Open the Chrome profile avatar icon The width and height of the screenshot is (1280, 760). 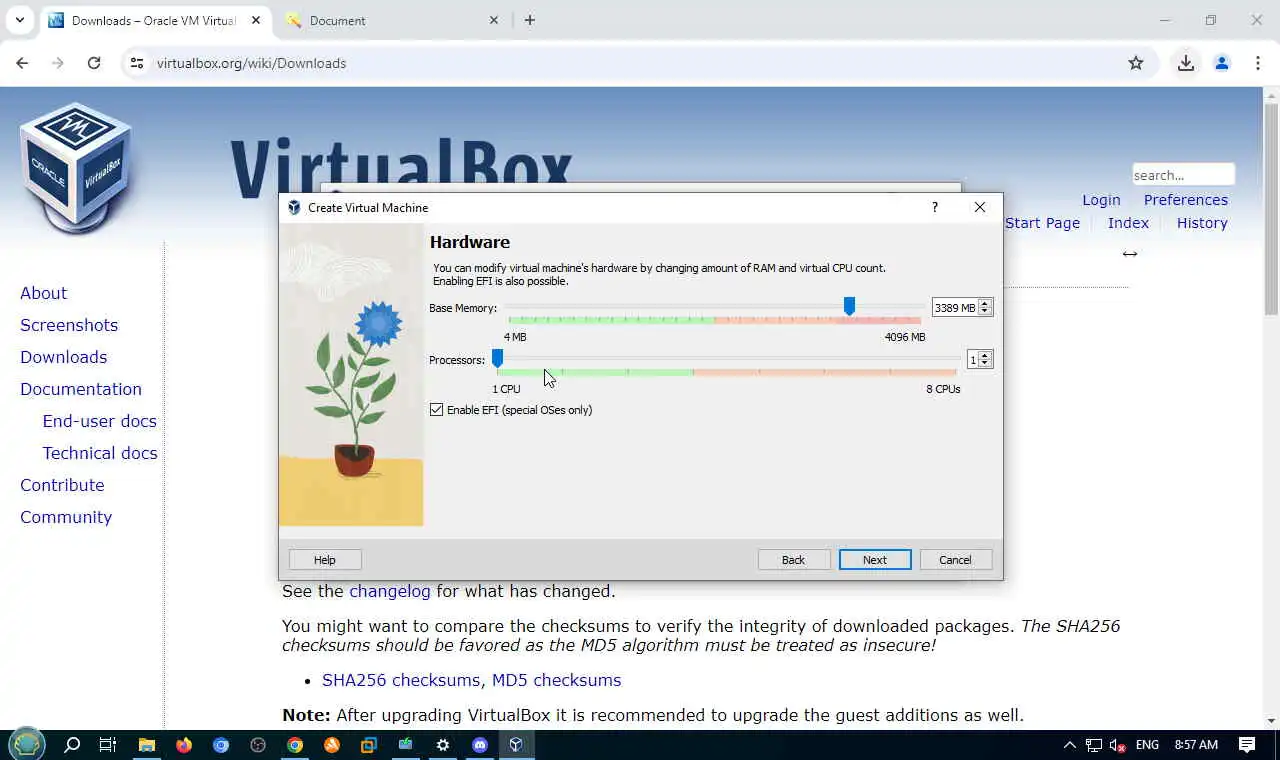pyautogui.click(x=1222, y=63)
